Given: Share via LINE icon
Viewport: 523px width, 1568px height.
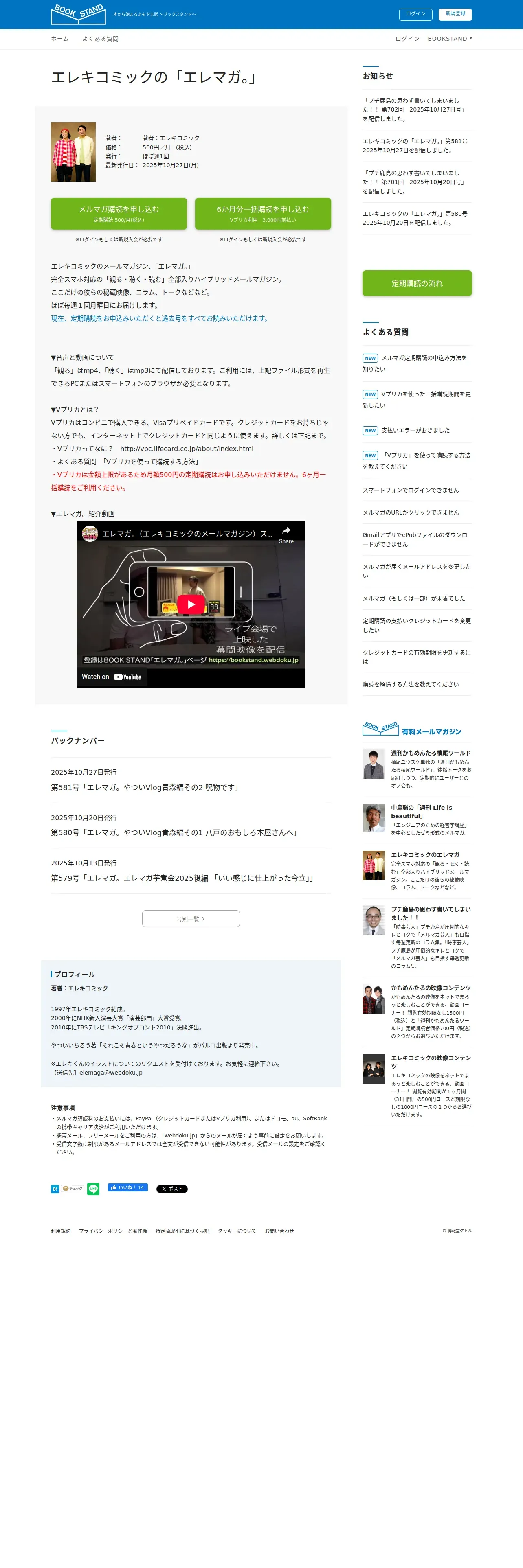Looking at the screenshot, I should 93,1188.
